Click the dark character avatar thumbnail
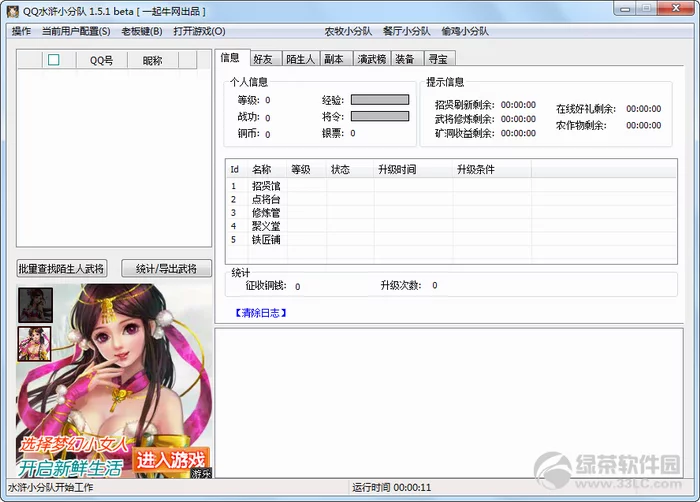The width and height of the screenshot is (700, 502). pyautogui.click(x=35, y=305)
